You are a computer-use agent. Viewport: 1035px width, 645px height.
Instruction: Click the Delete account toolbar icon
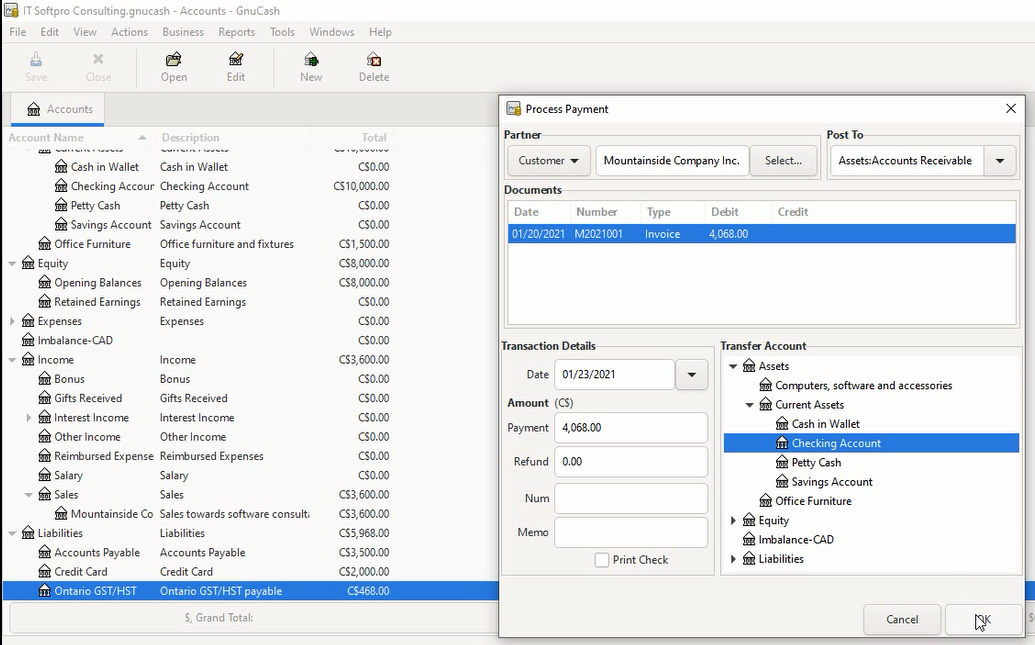pos(374,60)
